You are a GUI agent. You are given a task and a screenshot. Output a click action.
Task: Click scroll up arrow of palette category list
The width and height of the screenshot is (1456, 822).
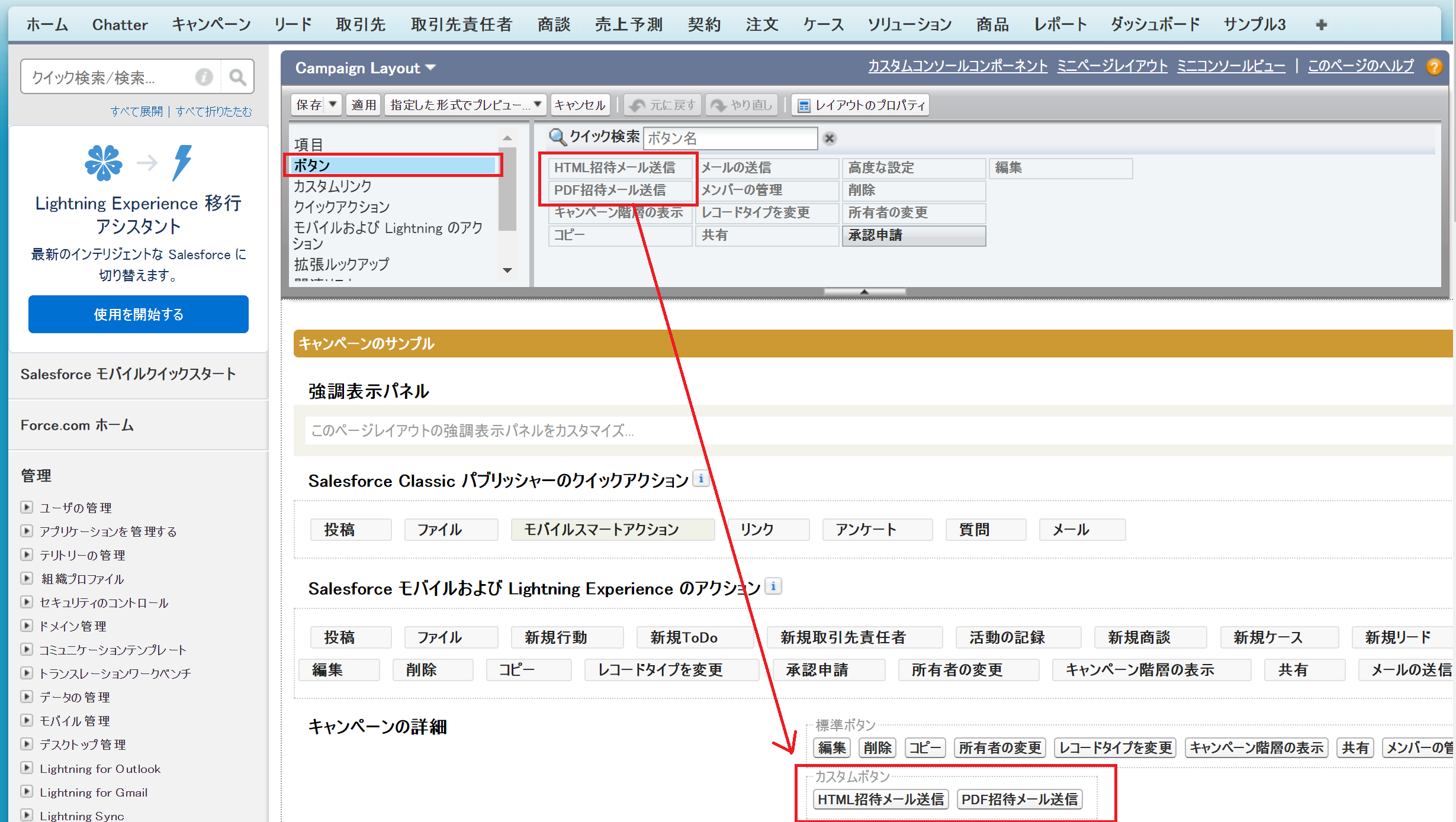tap(507, 138)
